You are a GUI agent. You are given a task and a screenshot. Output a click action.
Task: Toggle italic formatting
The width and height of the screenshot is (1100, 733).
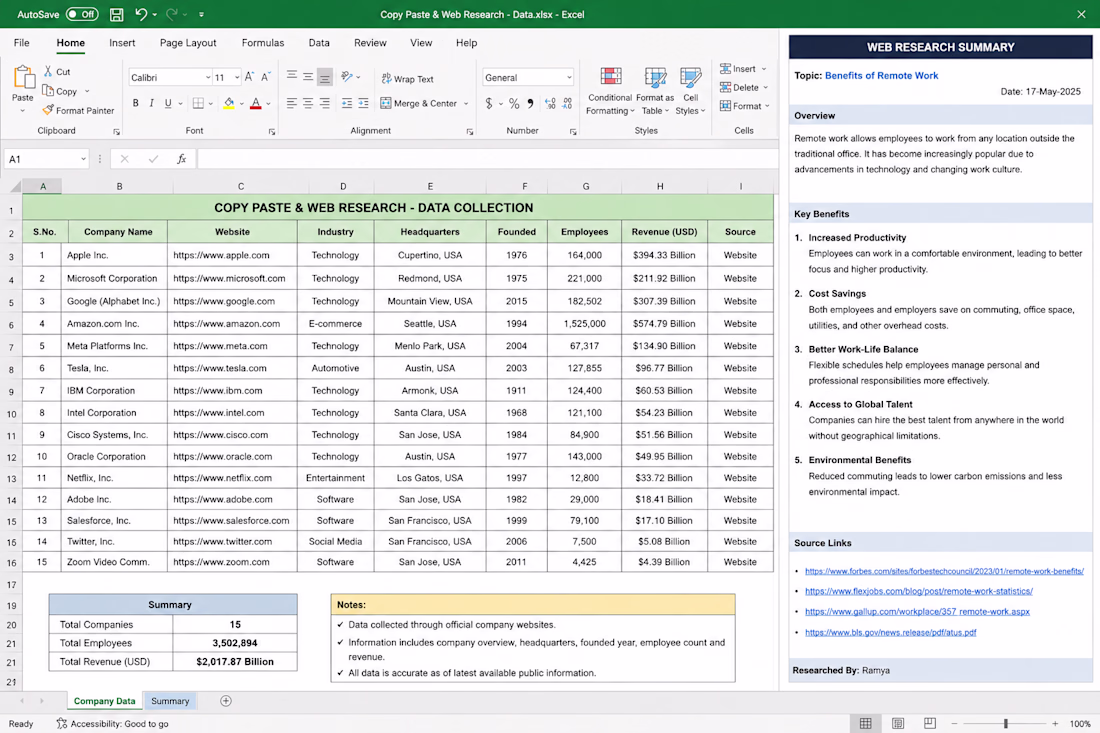pos(152,103)
